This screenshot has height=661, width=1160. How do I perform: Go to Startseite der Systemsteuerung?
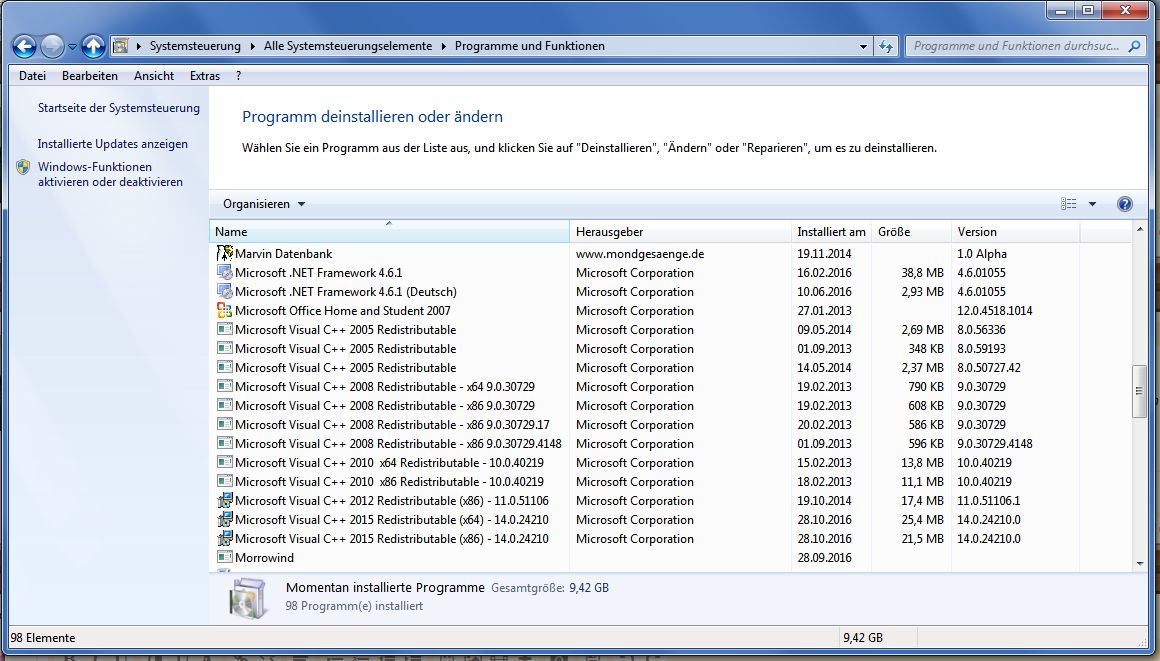point(118,108)
